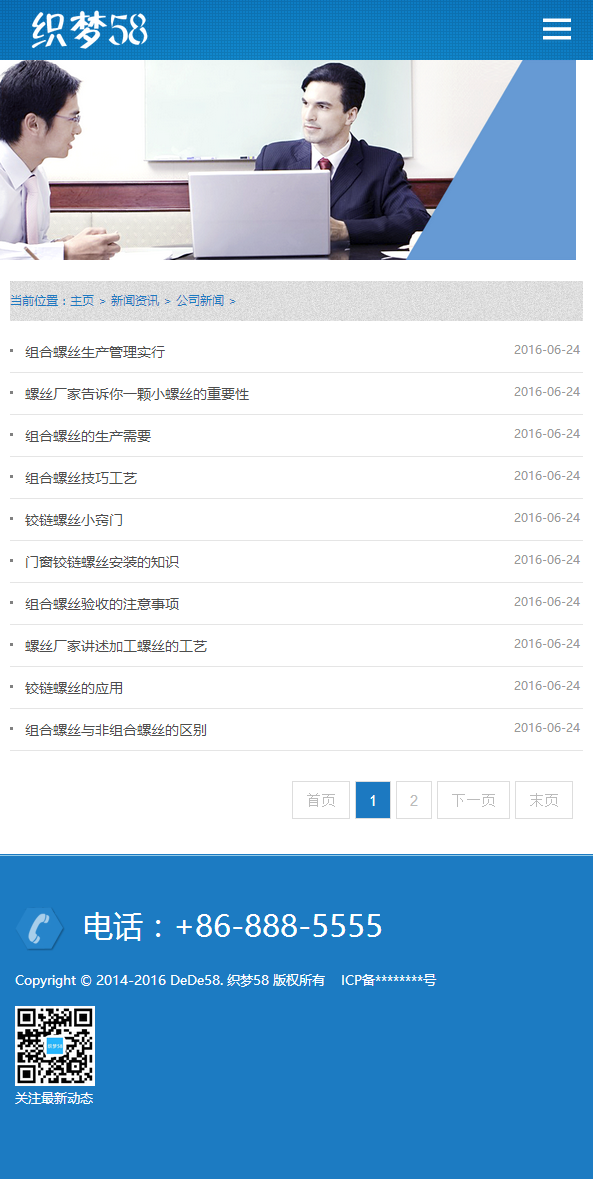Open article 组合螺丝的生产需要
This screenshot has width=593, height=1179.
pyautogui.click(x=88, y=436)
